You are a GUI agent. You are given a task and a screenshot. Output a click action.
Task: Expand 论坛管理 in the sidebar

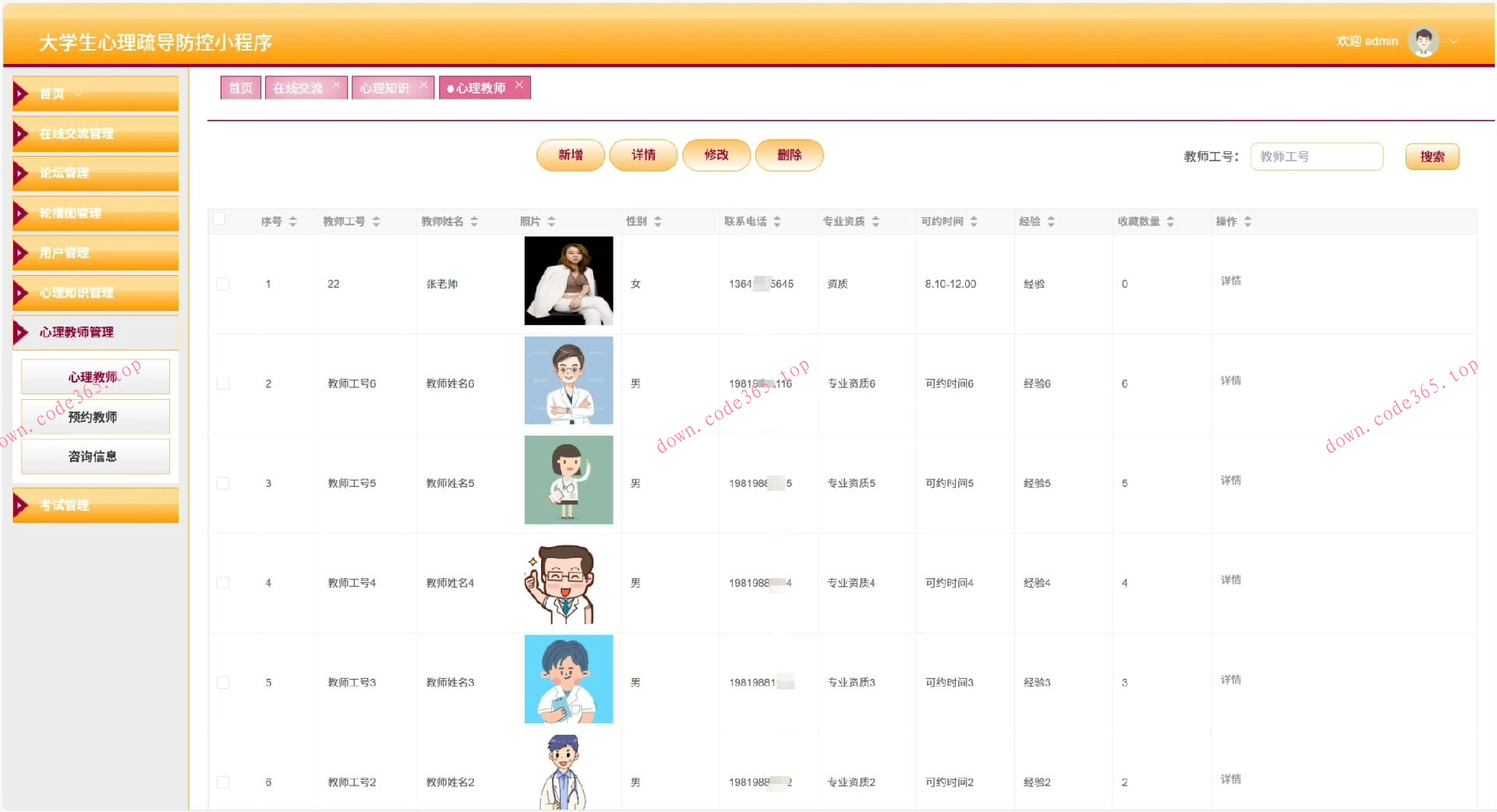[95, 173]
